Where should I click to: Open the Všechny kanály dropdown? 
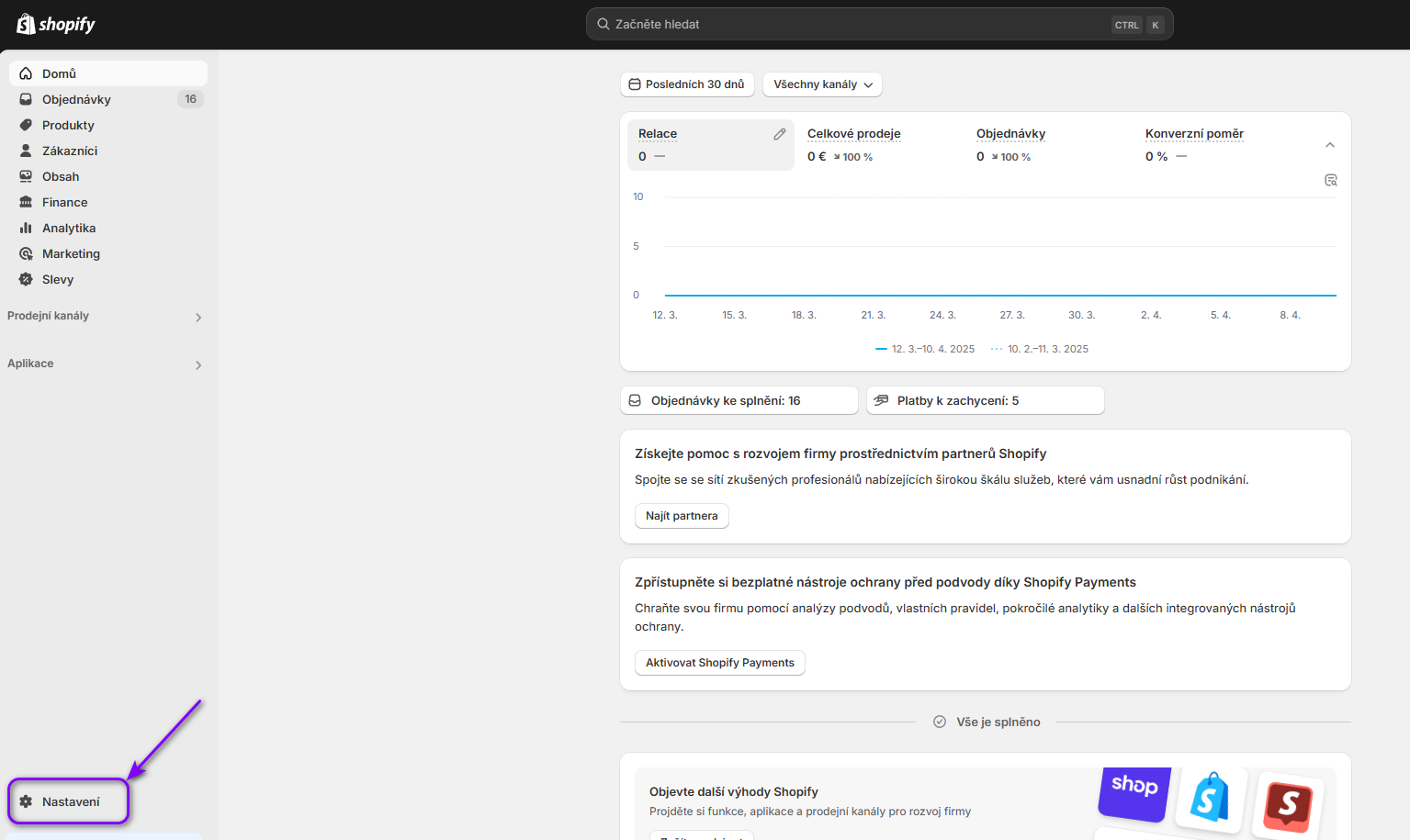point(822,84)
